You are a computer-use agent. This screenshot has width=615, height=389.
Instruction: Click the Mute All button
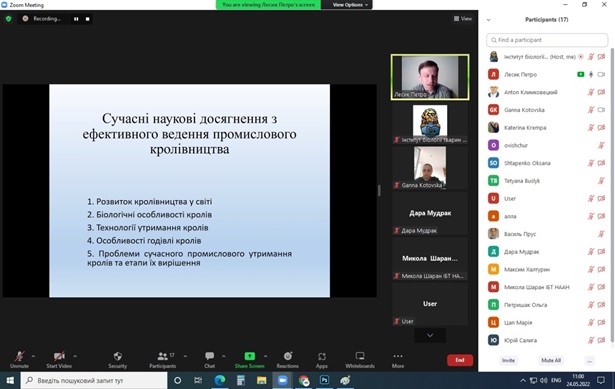click(551, 360)
